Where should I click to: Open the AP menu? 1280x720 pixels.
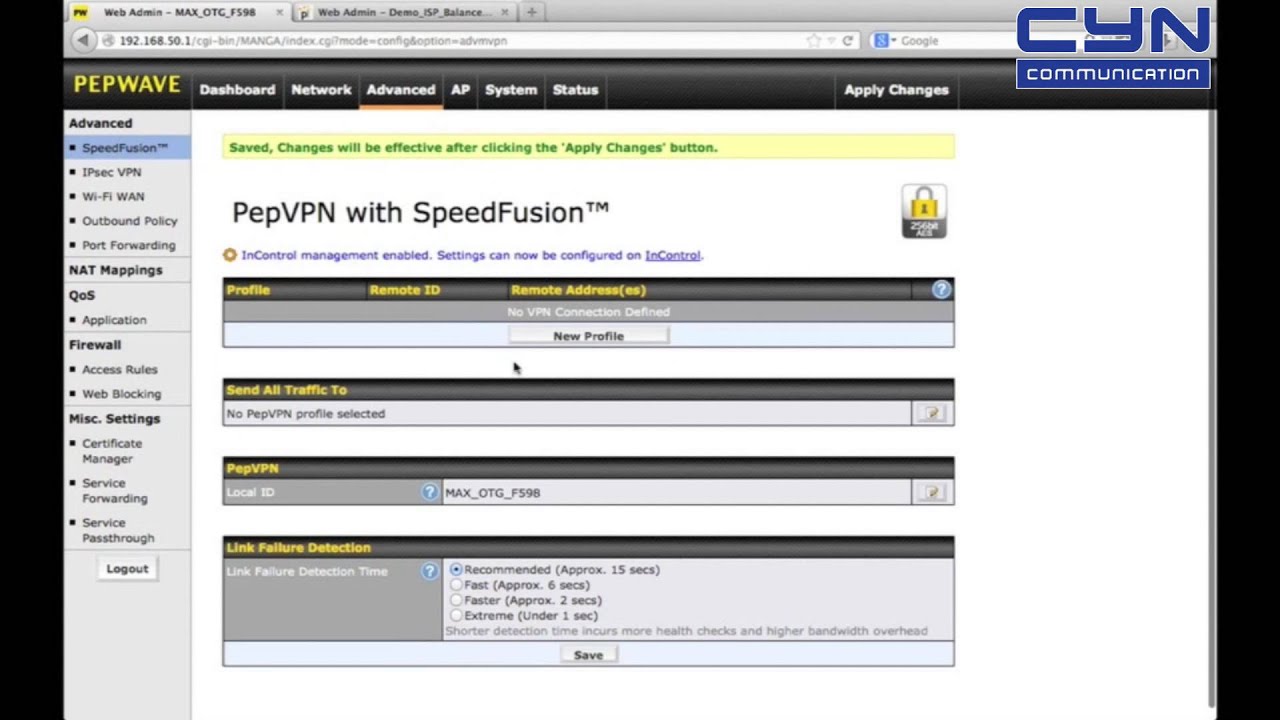coord(460,90)
